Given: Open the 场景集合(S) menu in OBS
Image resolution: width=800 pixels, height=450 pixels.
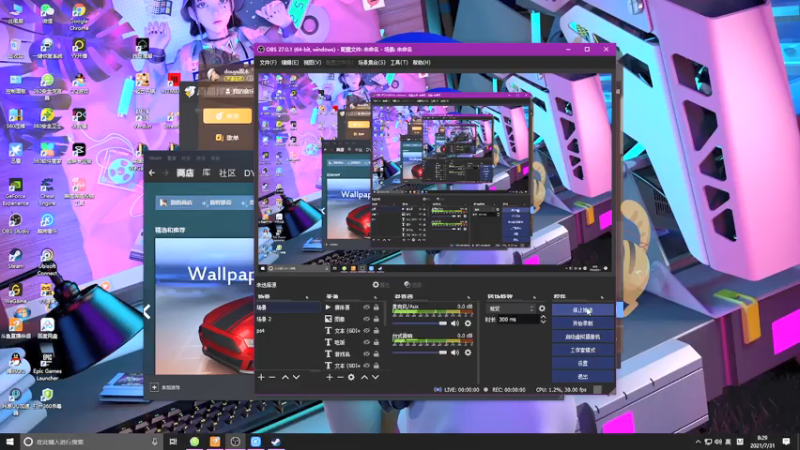Looking at the screenshot, I should [x=371, y=63].
